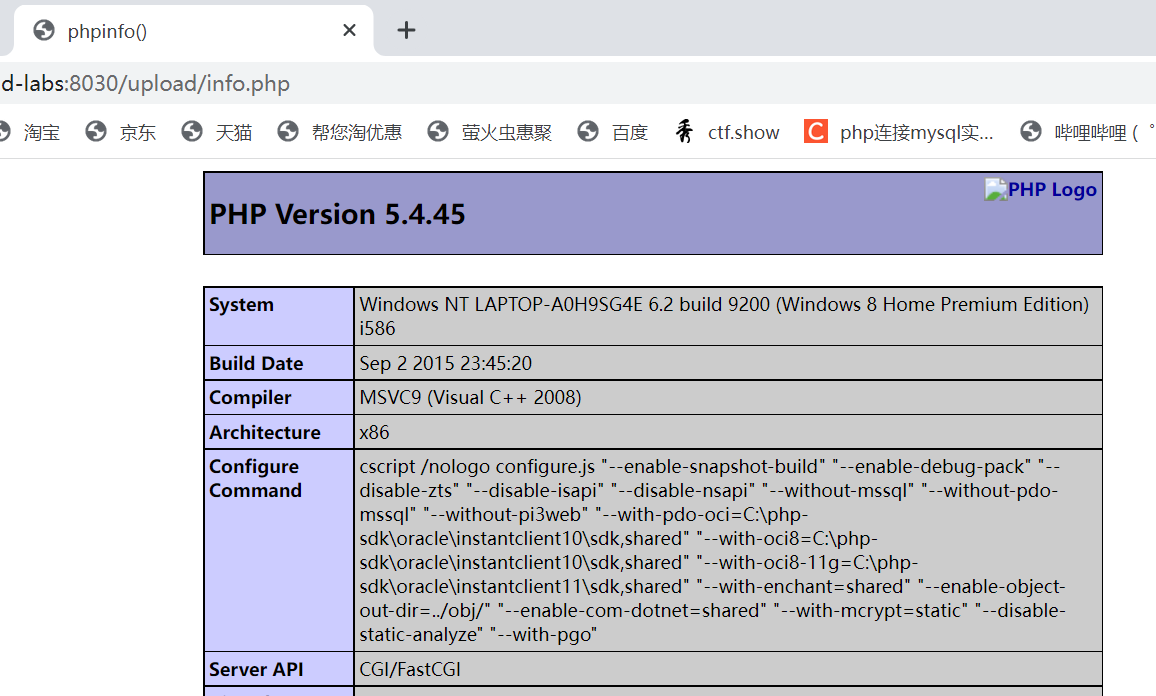
Task: Open the 帮您淘优惠 bookmark
Action: [x=340, y=132]
